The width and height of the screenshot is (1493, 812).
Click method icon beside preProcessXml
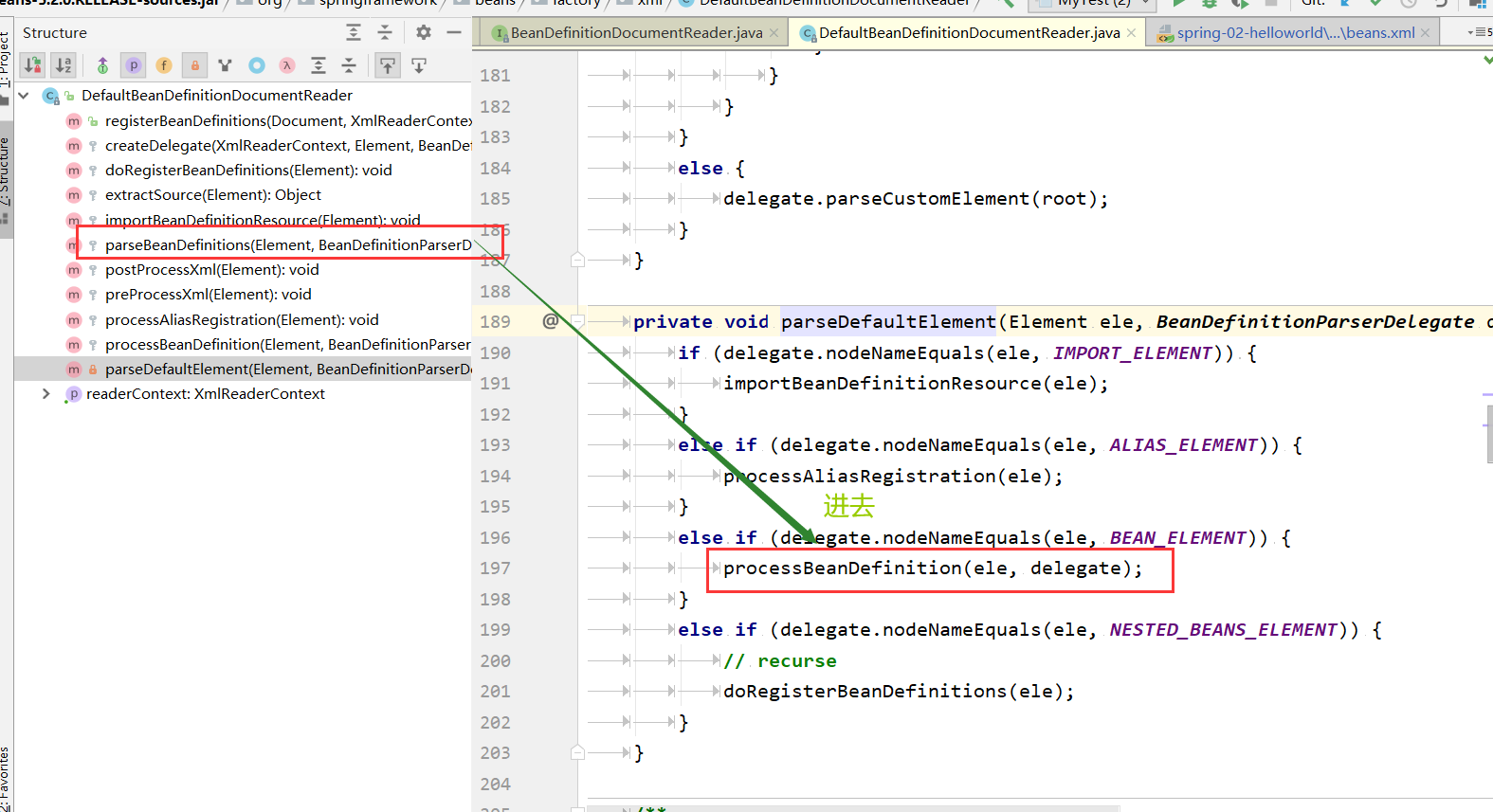[74, 295]
